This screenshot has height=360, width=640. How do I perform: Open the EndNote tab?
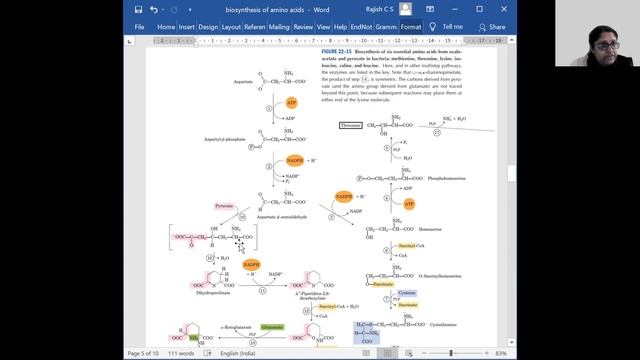[x=361, y=27]
